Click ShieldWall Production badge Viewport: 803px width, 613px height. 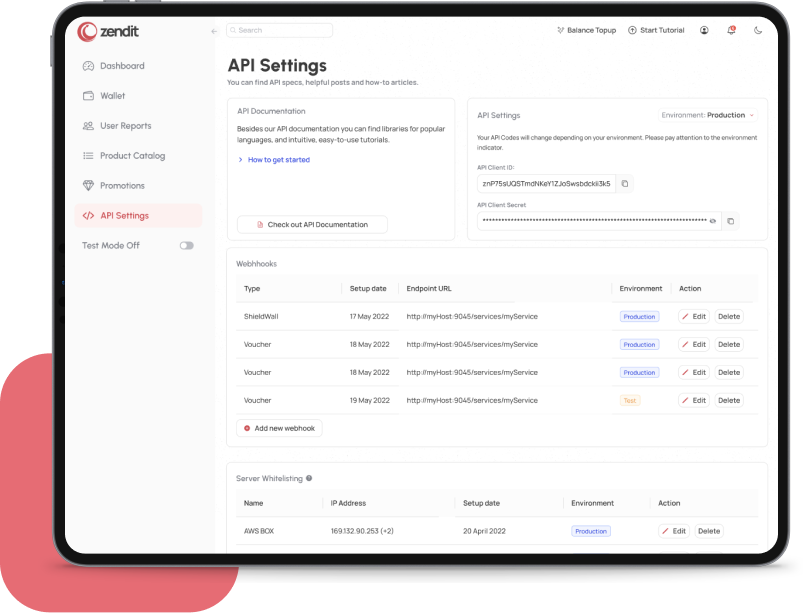pyautogui.click(x=639, y=316)
